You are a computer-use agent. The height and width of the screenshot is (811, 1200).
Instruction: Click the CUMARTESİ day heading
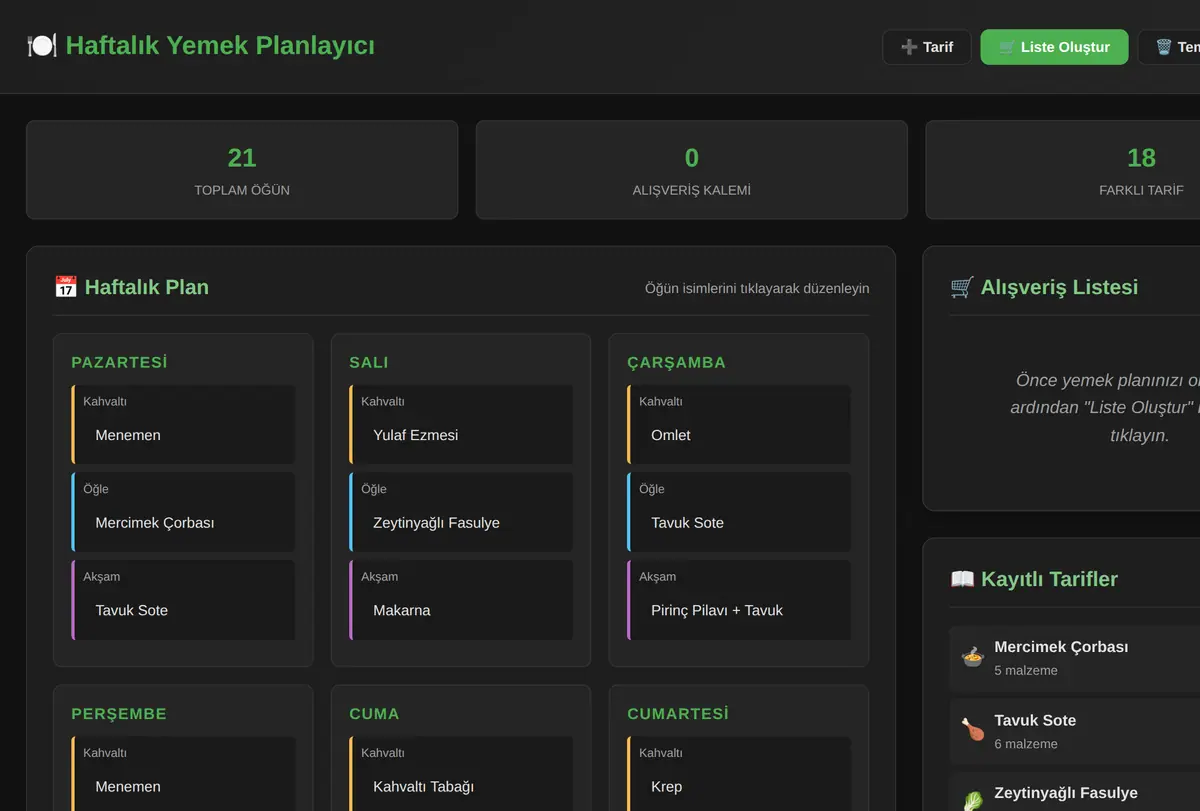678,714
